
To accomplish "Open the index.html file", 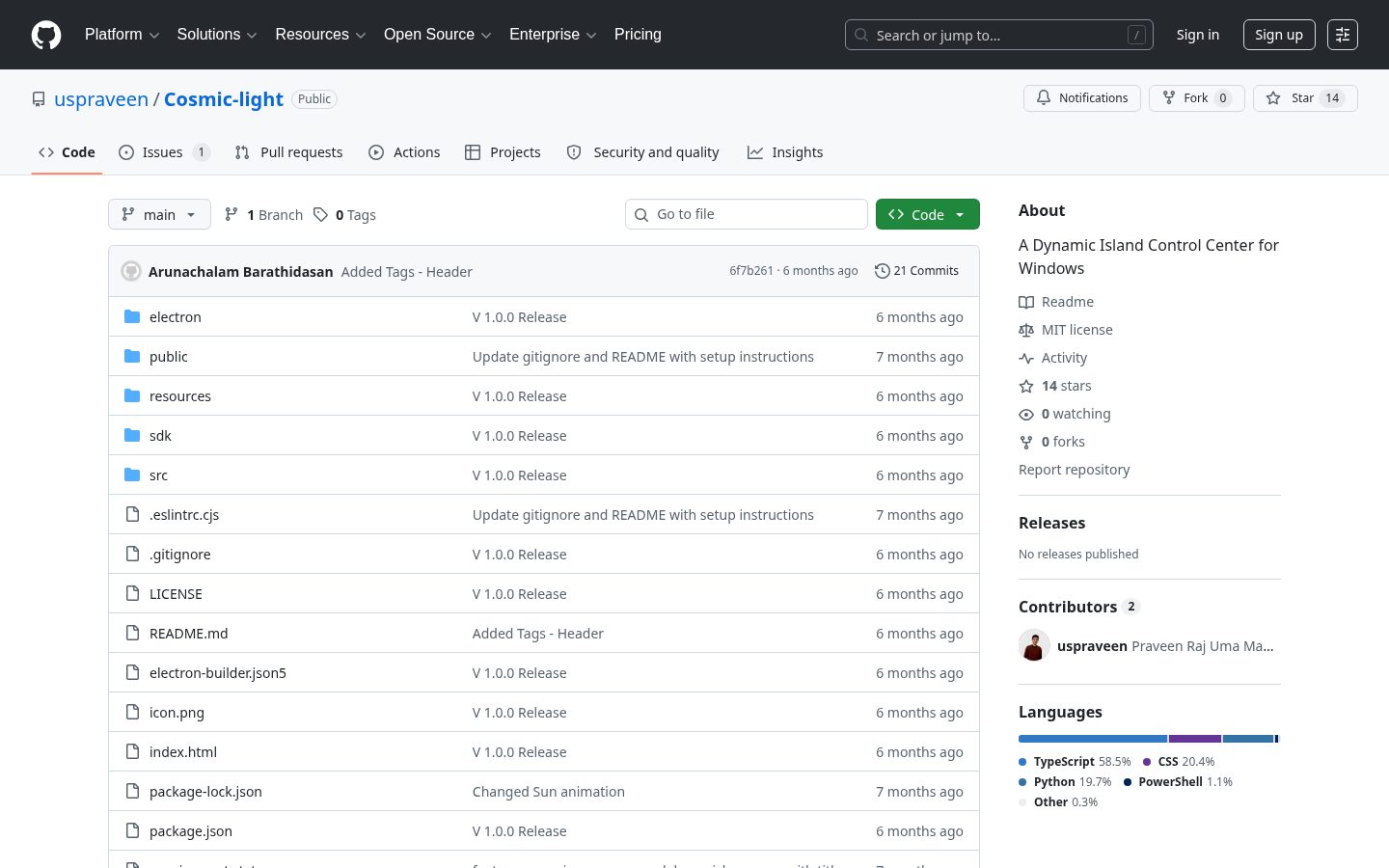I will [x=183, y=752].
